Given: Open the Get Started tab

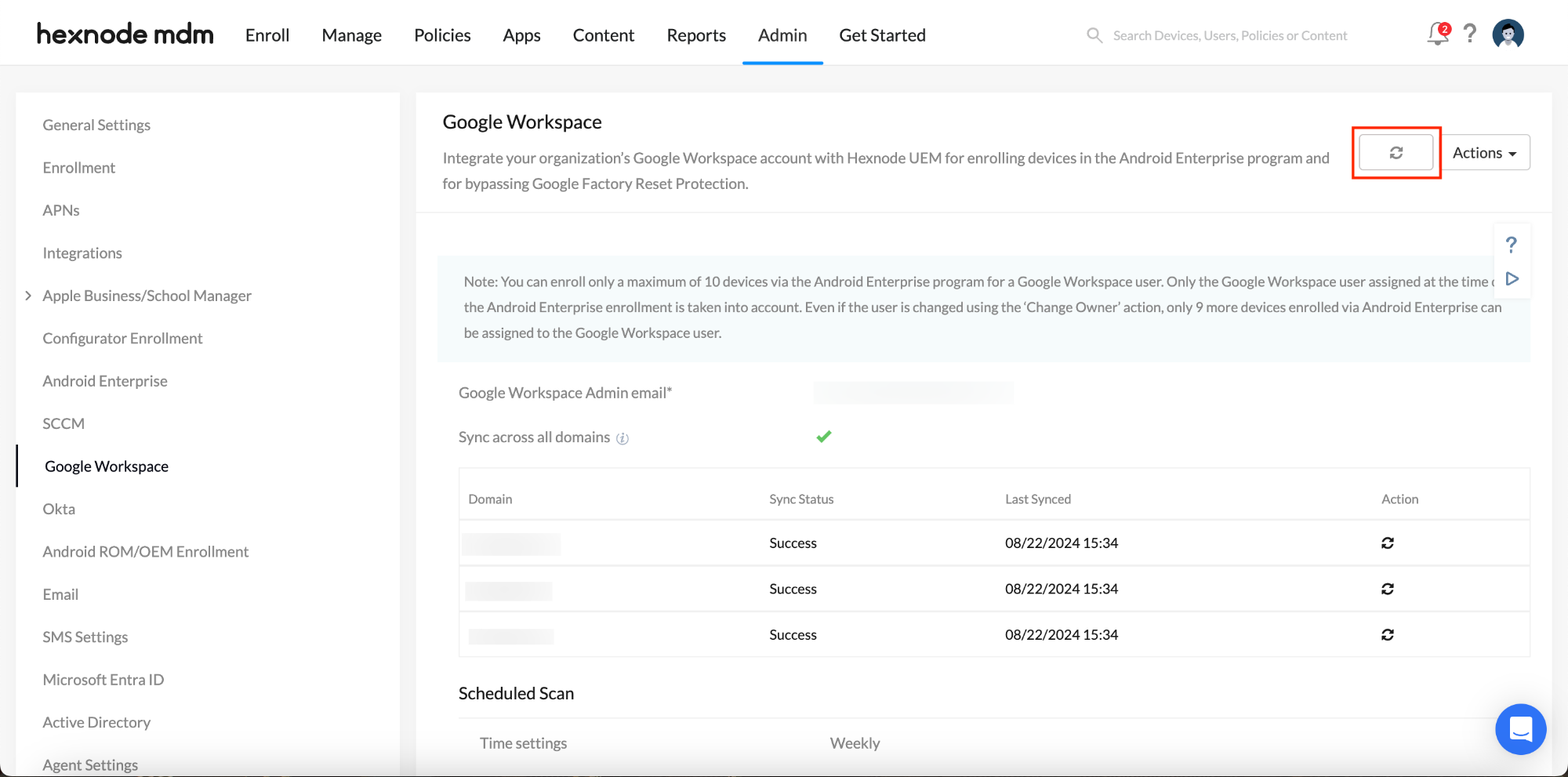Looking at the screenshot, I should tap(882, 35).
